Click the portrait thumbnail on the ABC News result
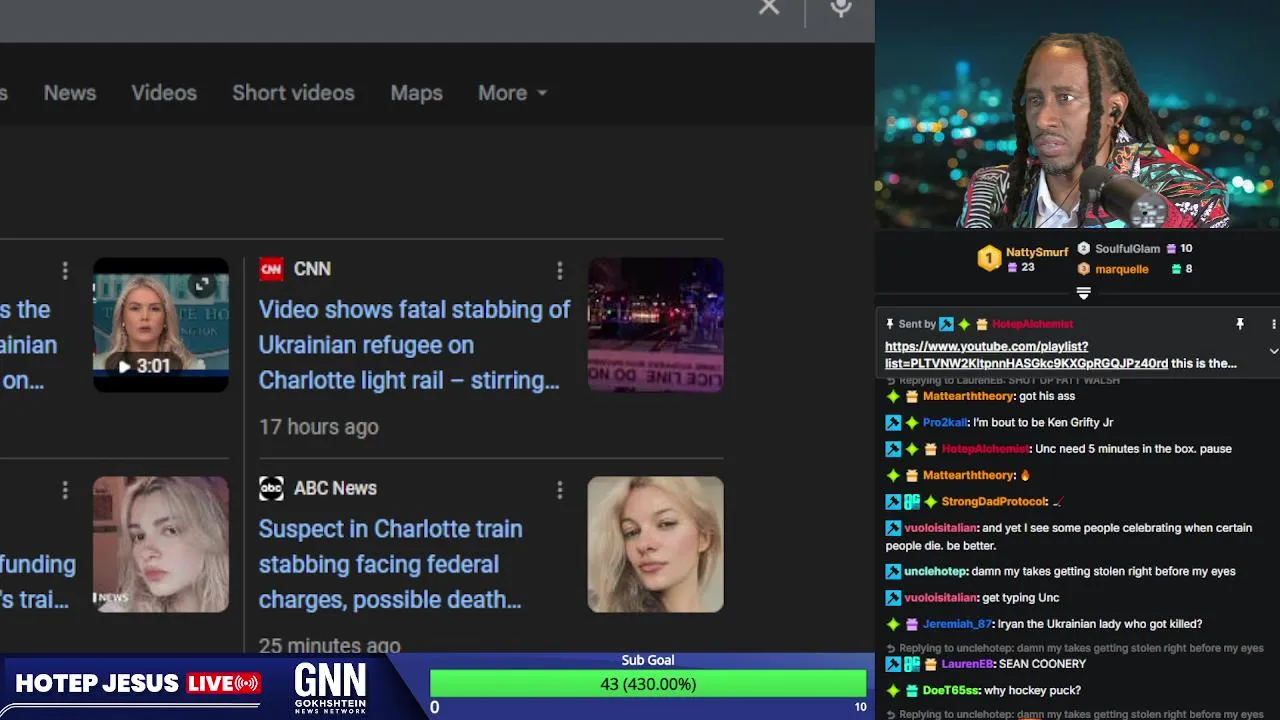The image size is (1280, 720). pyautogui.click(x=655, y=544)
